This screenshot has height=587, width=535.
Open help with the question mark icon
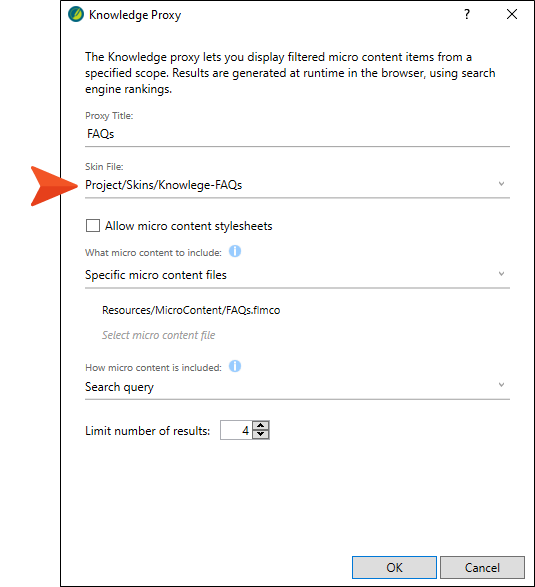pos(467,14)
